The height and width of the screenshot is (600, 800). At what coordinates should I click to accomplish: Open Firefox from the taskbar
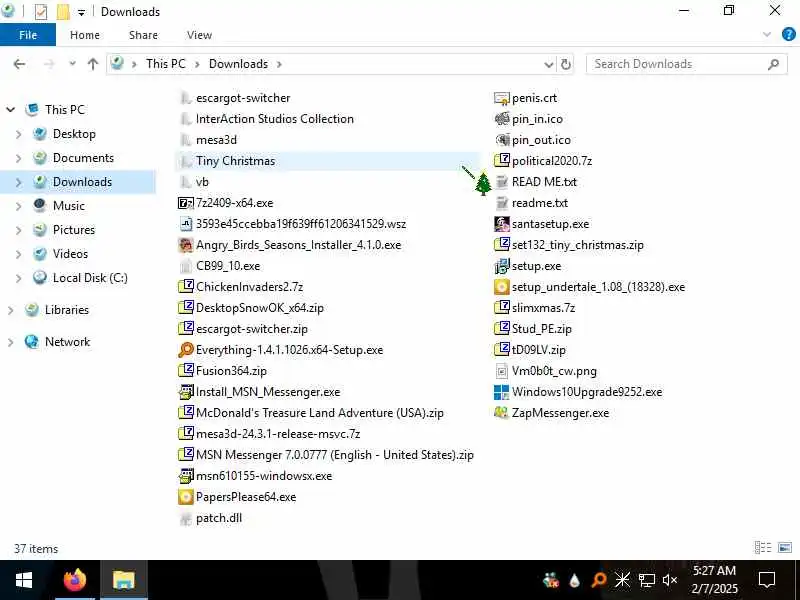pyautogui.click(x=75, y=580)
